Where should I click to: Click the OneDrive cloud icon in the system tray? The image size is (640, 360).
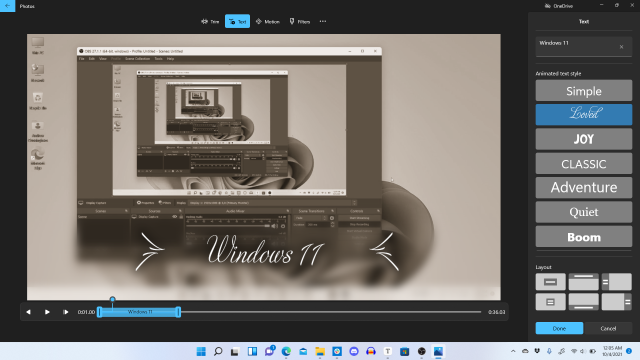pyautogui.click(x=525, y=351)
